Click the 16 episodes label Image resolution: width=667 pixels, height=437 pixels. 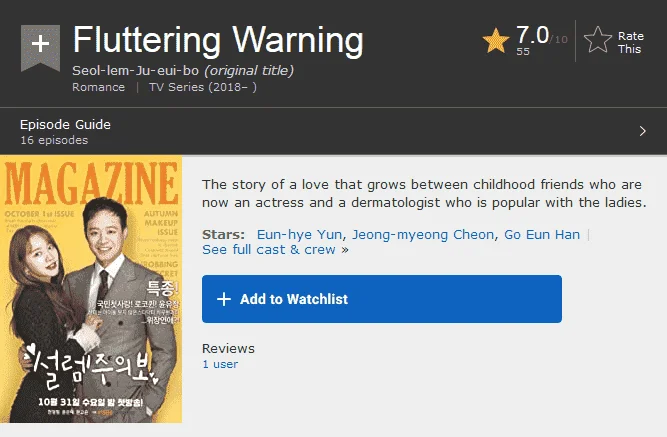(x=54, y=140)
